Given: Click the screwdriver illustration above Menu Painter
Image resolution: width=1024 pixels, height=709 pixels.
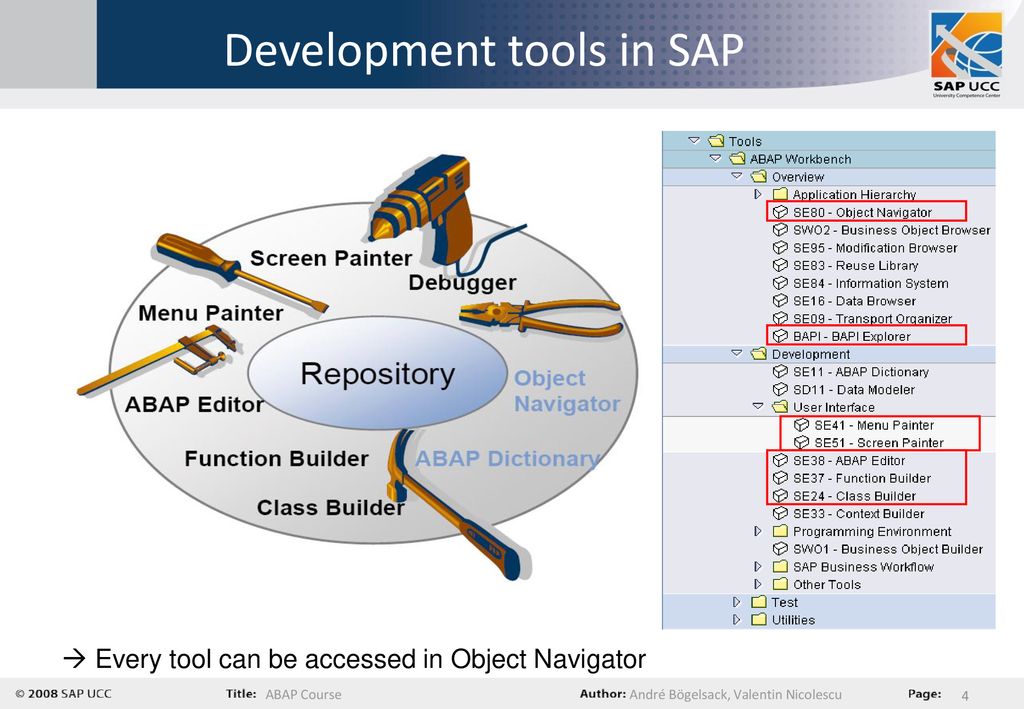Looking at the screenshot, I should 240,272.
